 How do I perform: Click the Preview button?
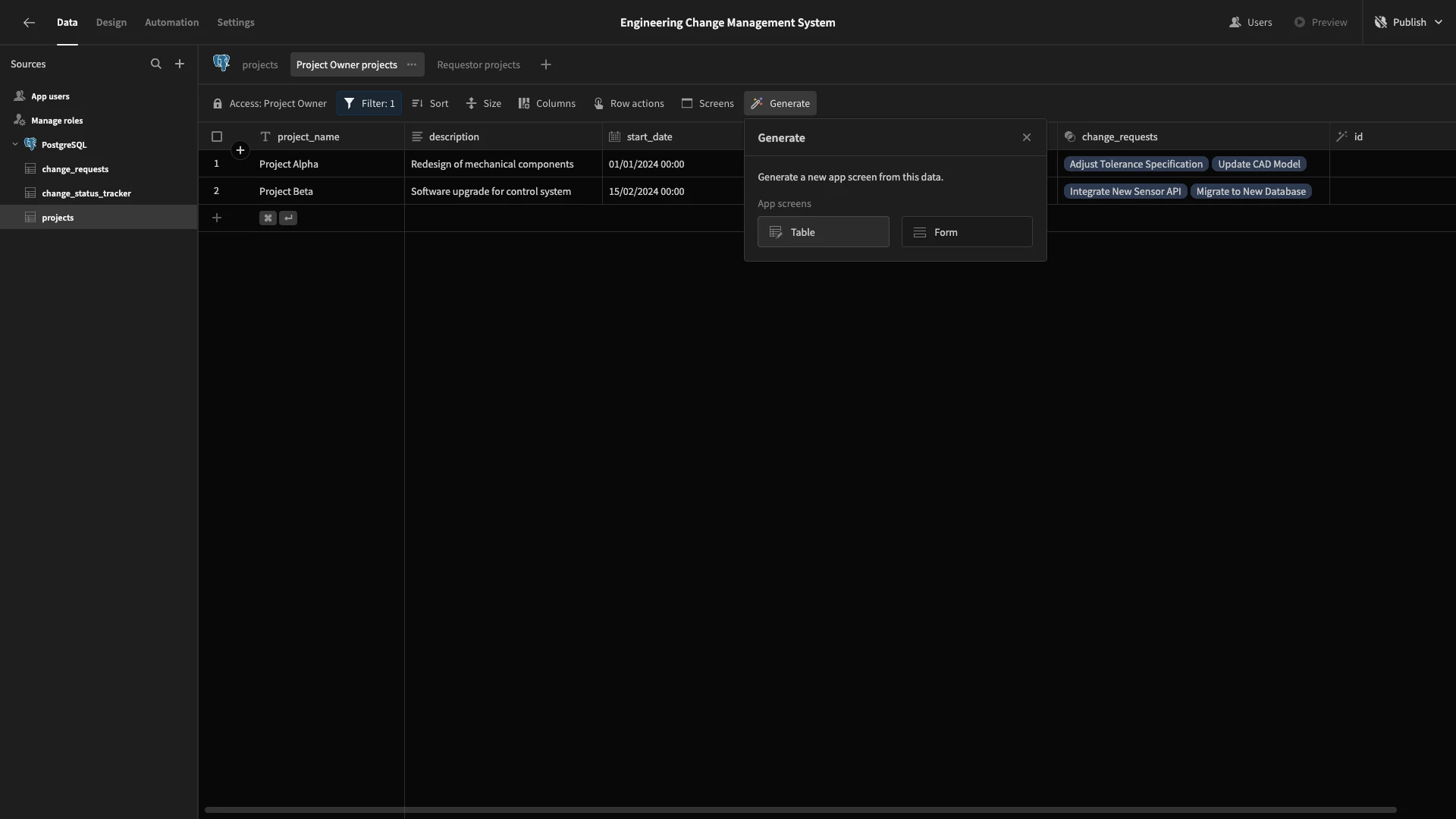pyautogui.click(x=1320, y=23)
